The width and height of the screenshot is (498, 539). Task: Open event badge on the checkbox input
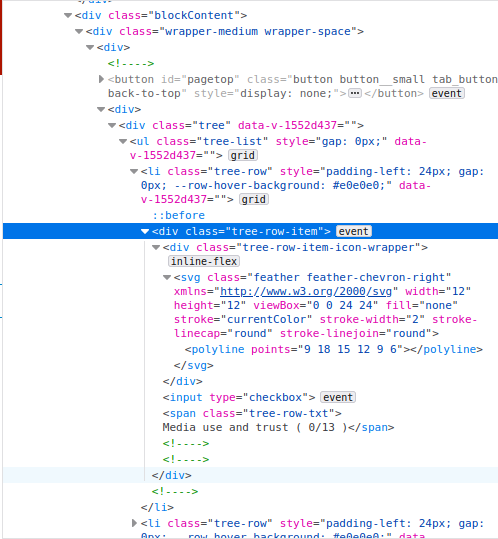(x=338, y=397)
